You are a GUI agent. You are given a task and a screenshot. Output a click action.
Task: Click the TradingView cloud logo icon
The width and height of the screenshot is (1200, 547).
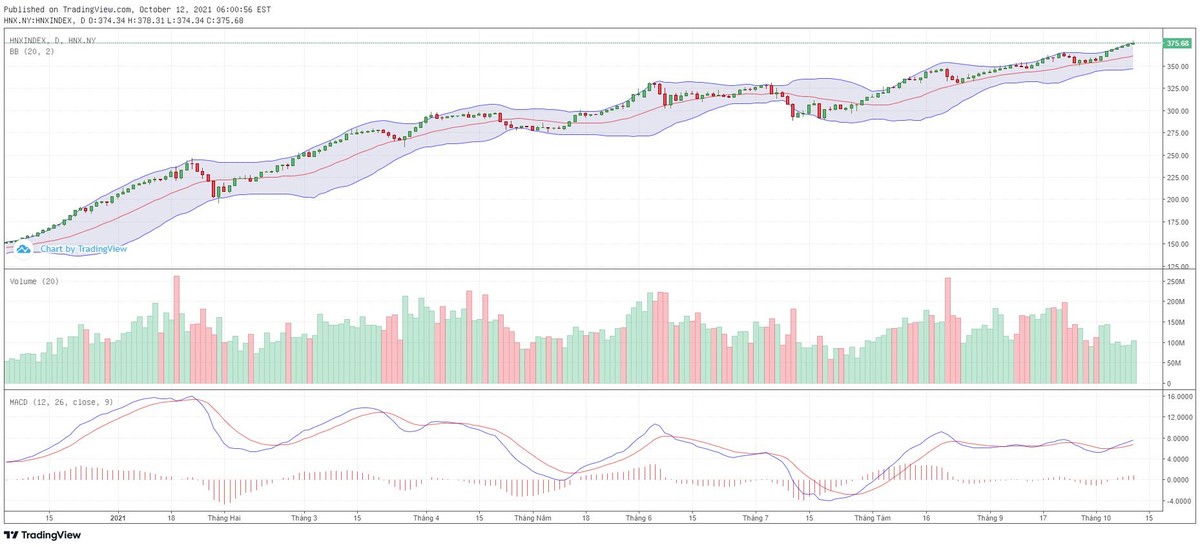pos(25,249)
